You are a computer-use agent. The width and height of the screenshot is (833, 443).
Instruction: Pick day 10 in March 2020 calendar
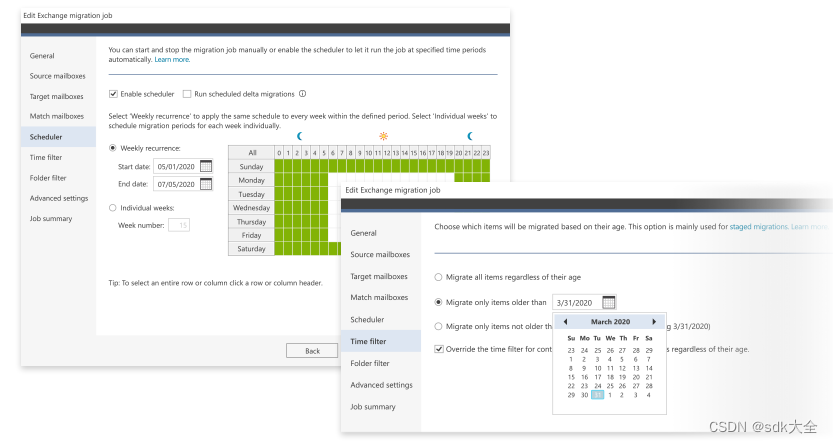[598, 368]
